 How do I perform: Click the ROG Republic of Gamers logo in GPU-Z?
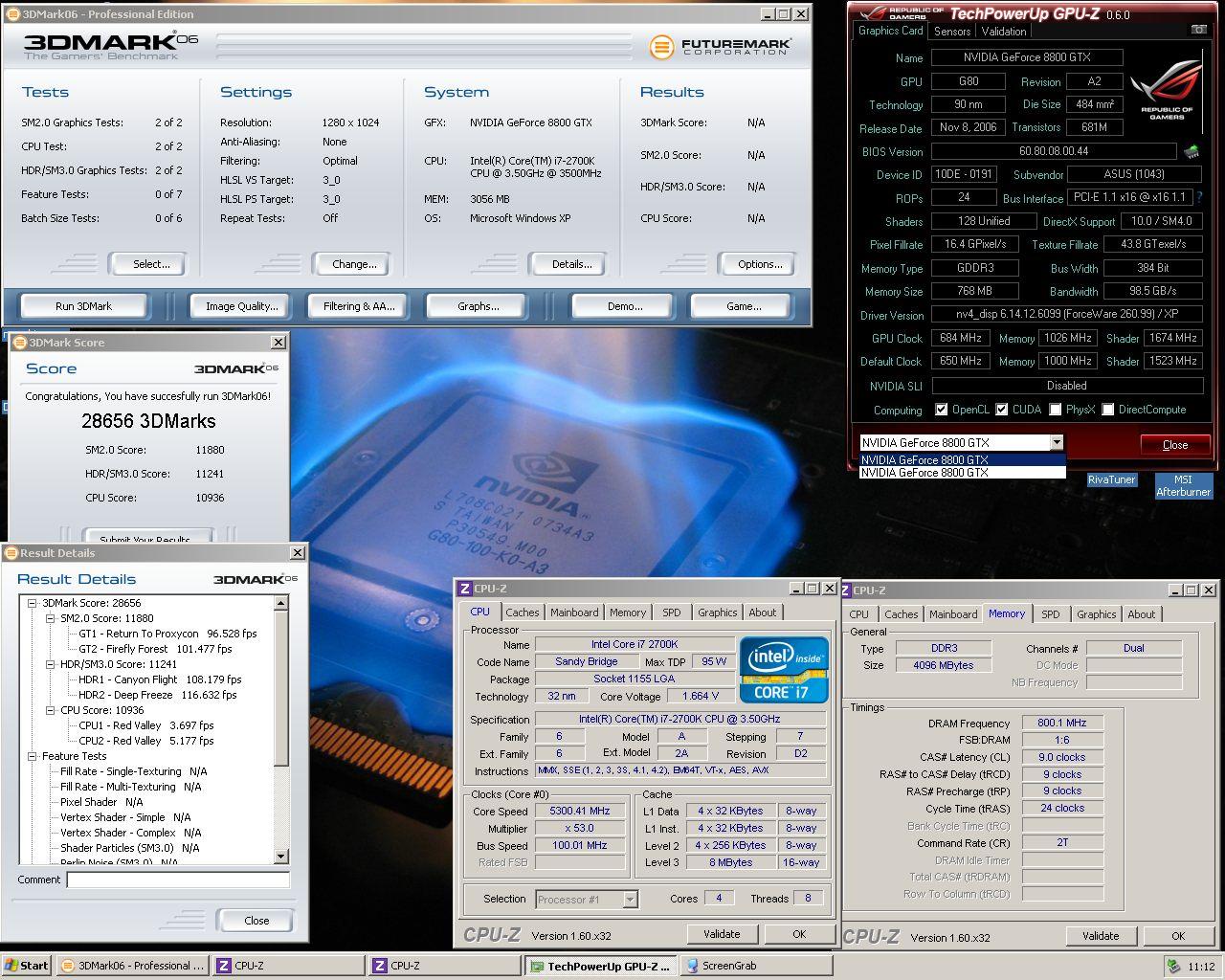[1166, 92]
